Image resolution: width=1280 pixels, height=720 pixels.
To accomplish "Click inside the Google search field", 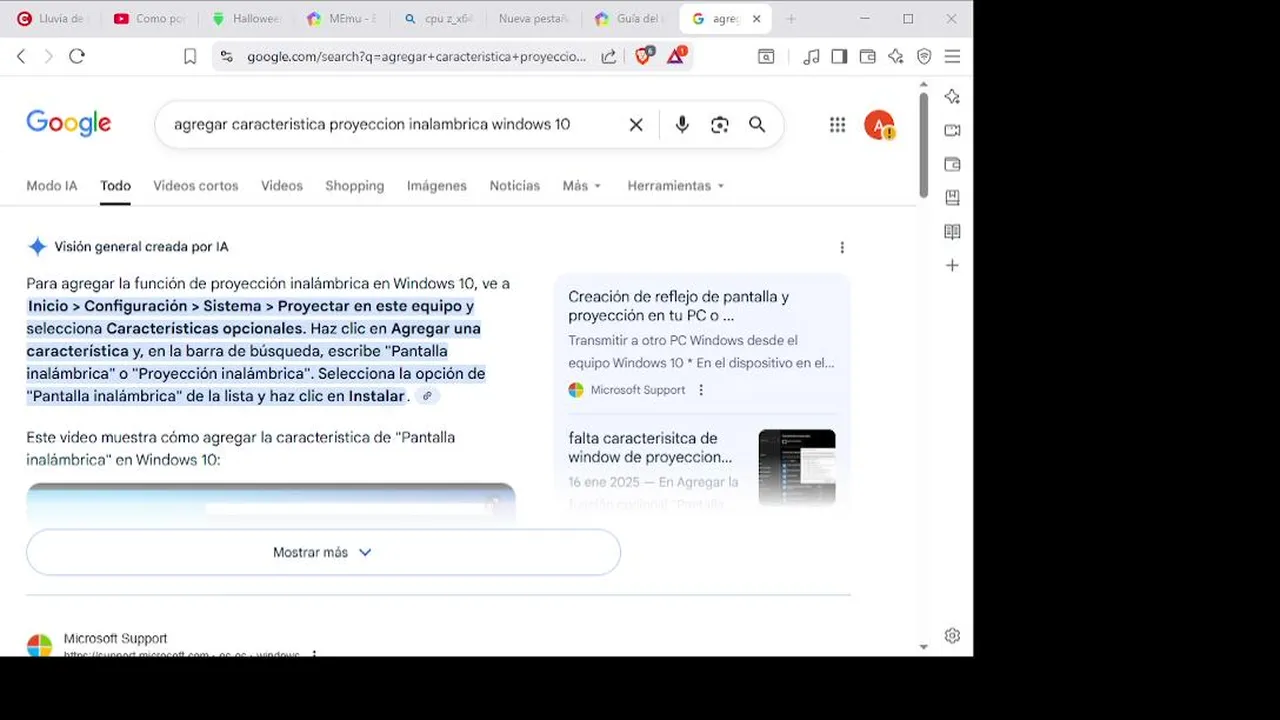I will (x=372, y=125).
